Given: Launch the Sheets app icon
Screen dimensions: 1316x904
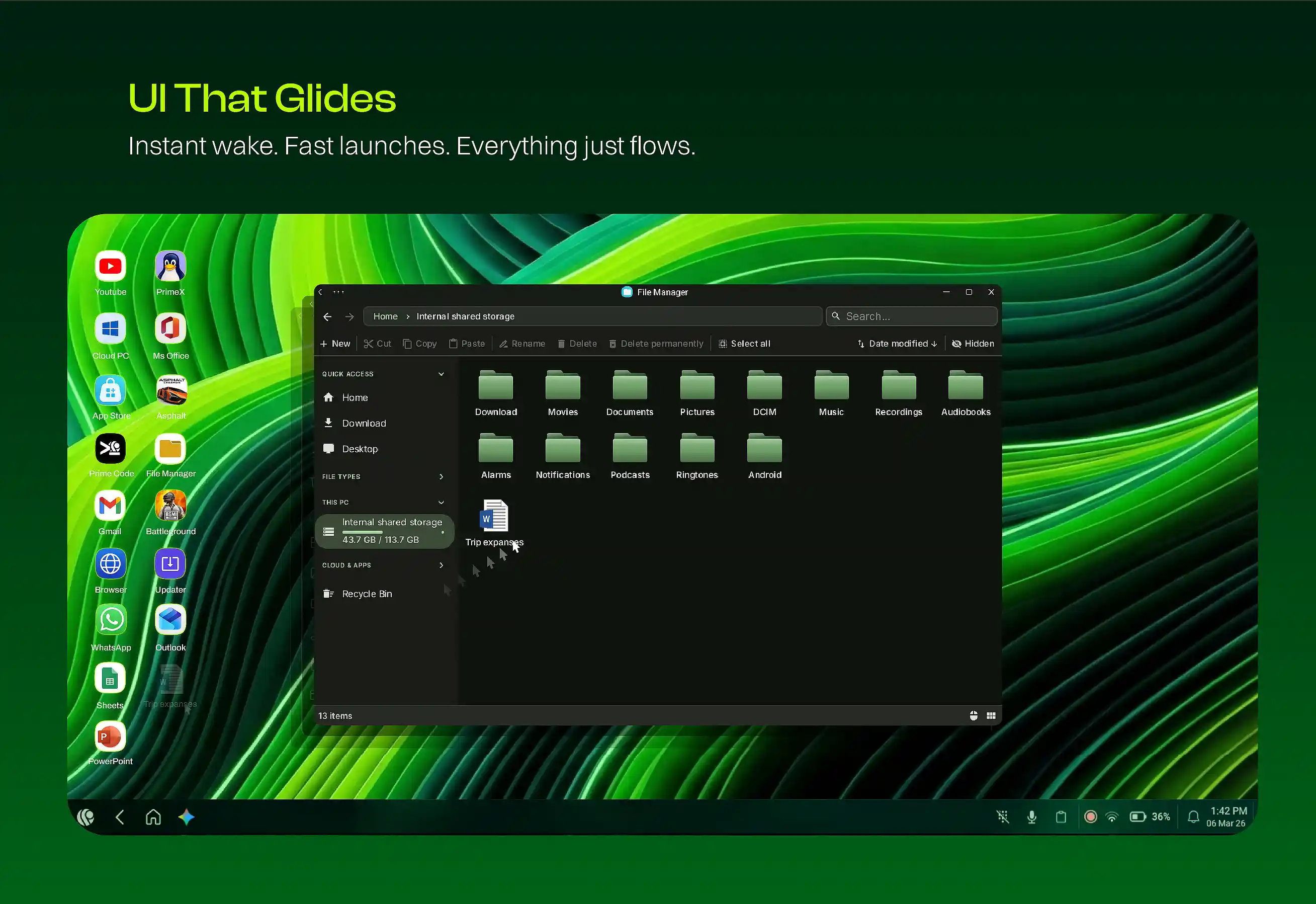Looking at the screenshot, I should (x=110, y=679).
